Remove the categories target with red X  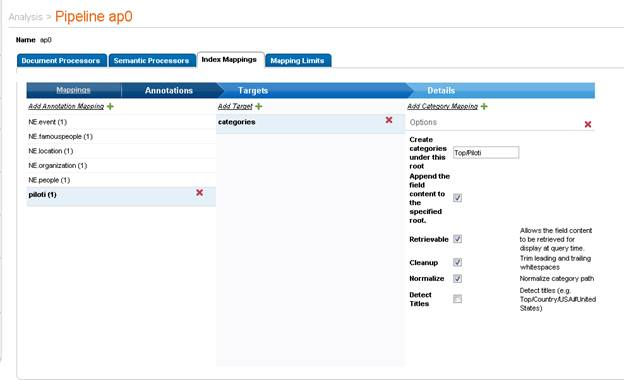pos(389,120)
